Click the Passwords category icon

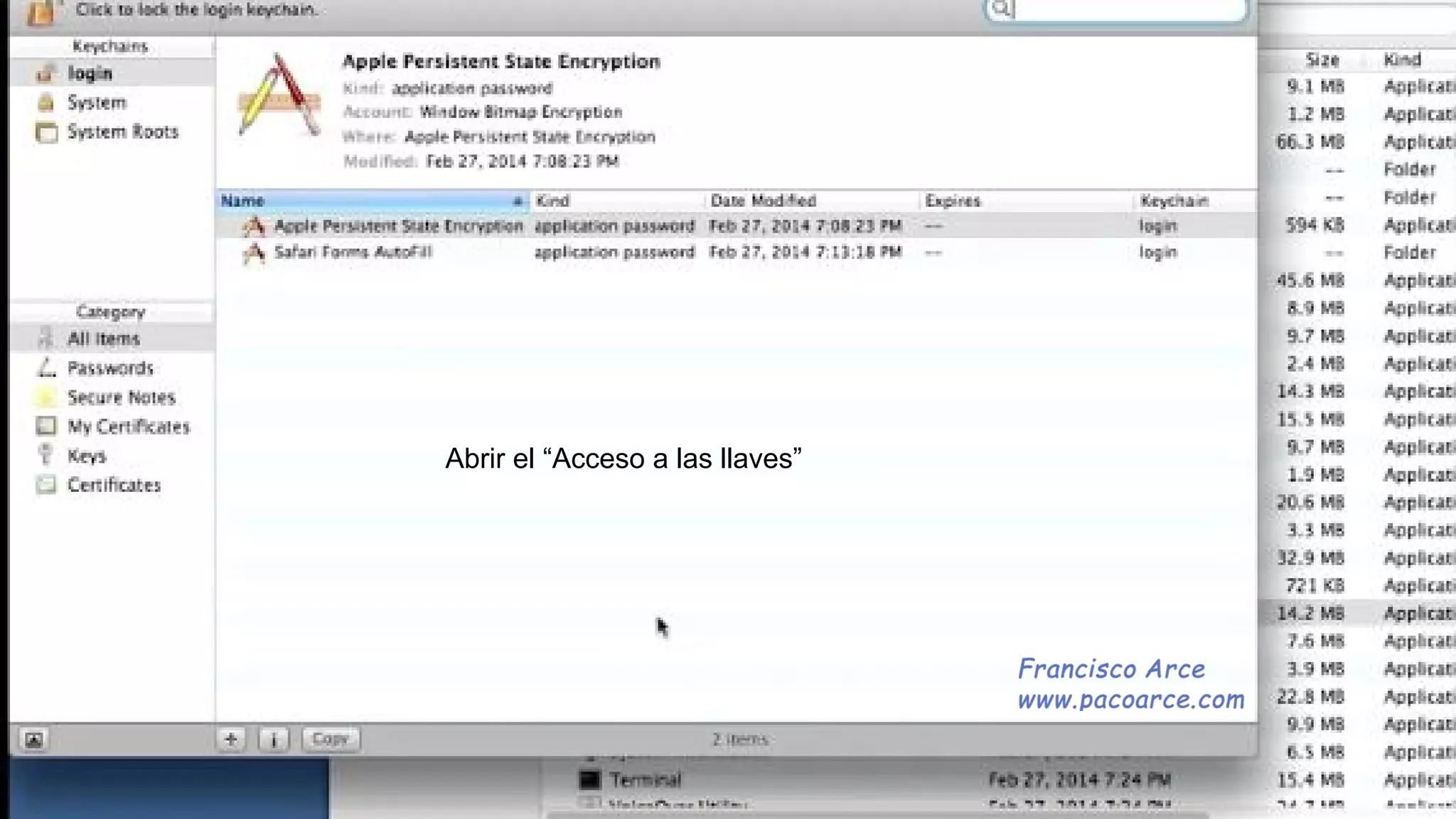[46, 368]
